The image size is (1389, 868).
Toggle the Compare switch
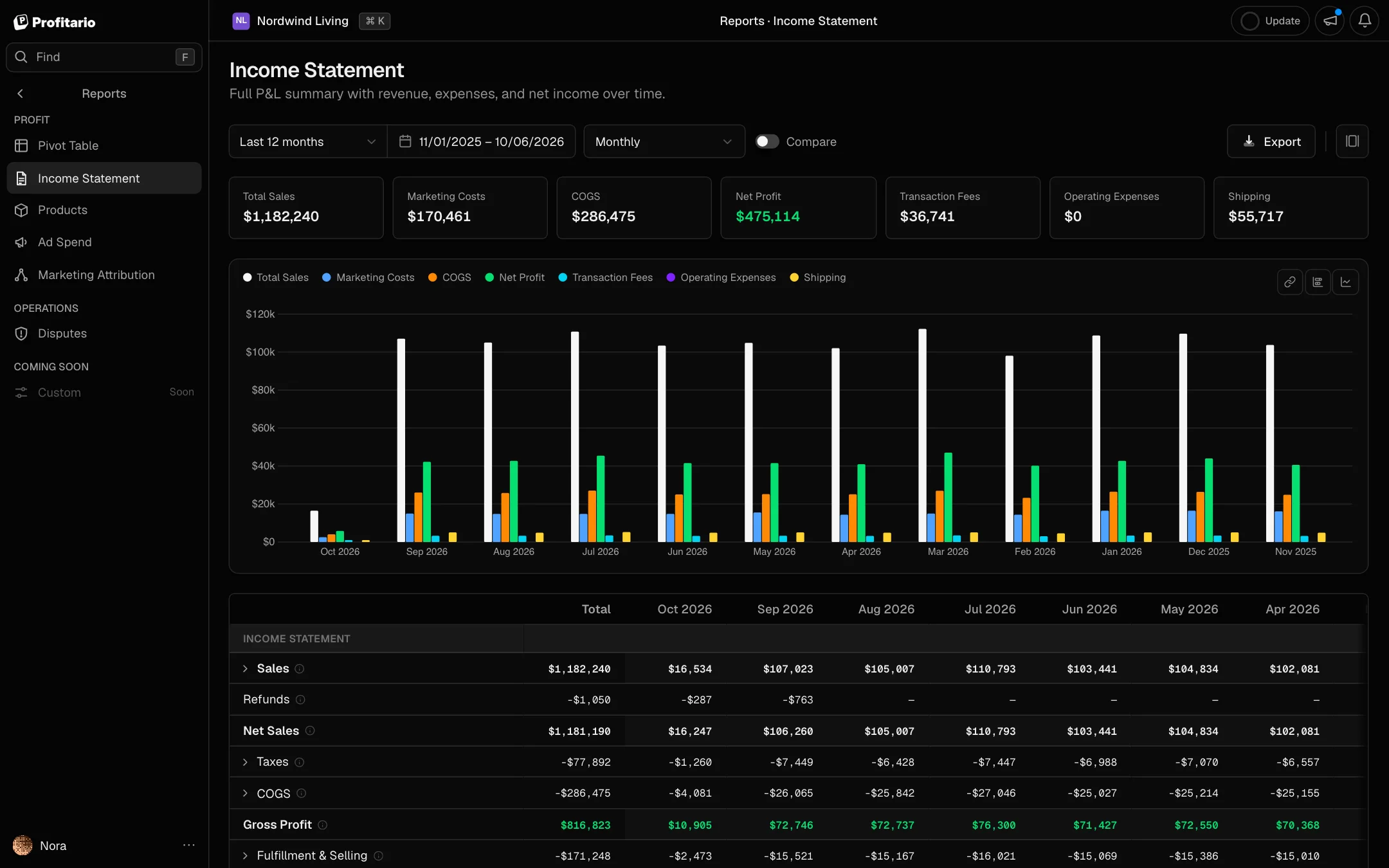pyautogui.click(x=767, y=141)
